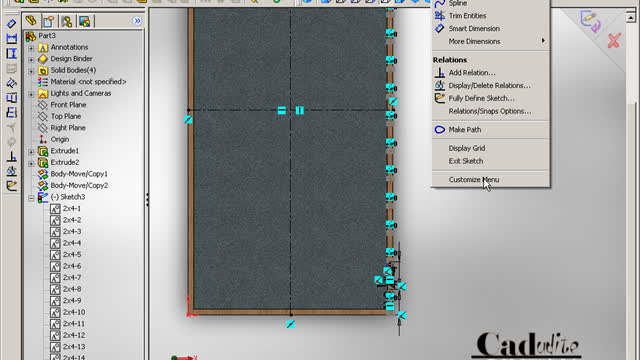This screenshot has height=360, width=640.
Task: Click the horizontal relation marker on the centerline
Action: point(282,110)
